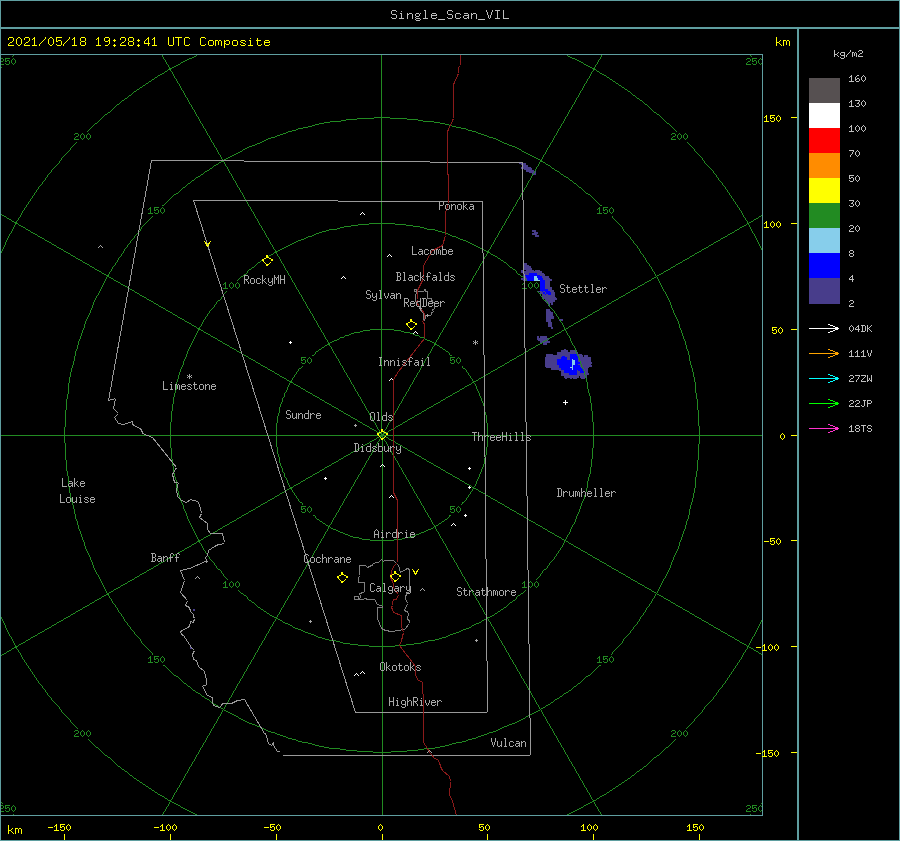Click the HighRiver city label

(x=415, y=702)
